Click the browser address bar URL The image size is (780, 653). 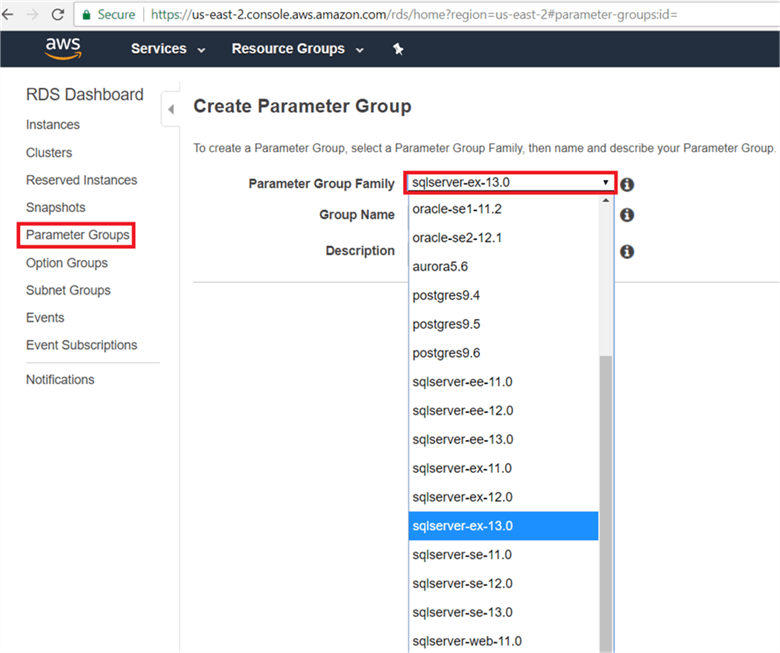point(414,14)
